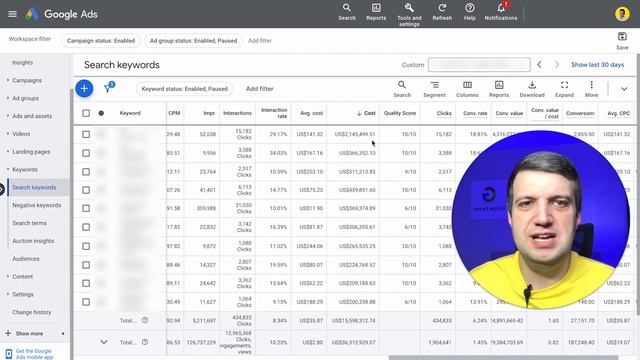Open Tools and settings
The width and height of the screenshot is (640, 360).
click(409, 15)
